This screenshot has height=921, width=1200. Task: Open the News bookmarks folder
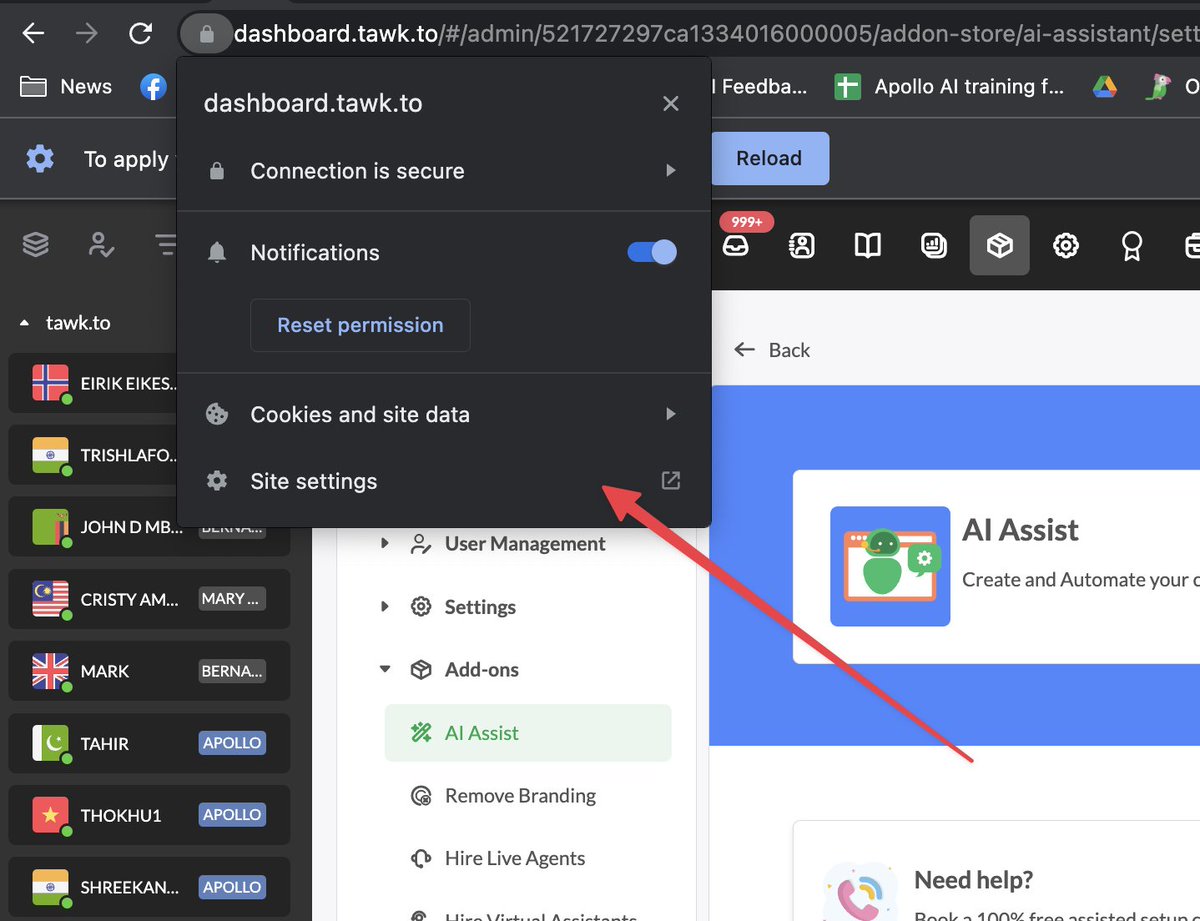pyautogui.click(x=66, y=87)
